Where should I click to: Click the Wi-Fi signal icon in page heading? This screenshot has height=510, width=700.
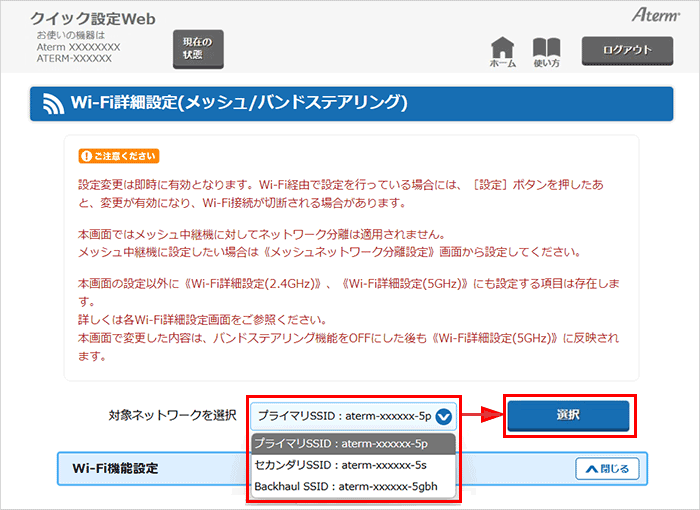pos(50,103)
